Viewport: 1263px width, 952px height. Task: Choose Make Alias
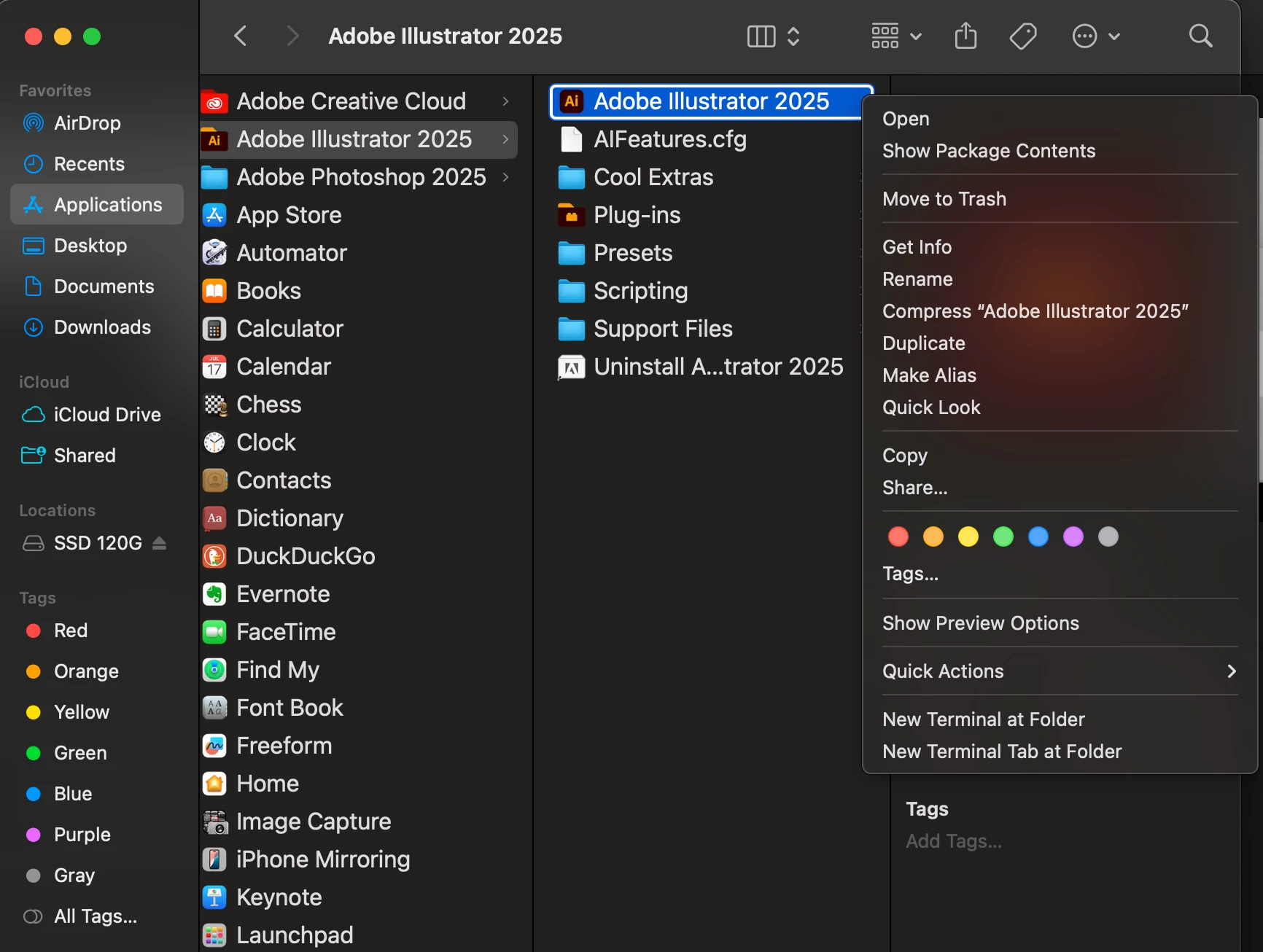click(1060, 375)
